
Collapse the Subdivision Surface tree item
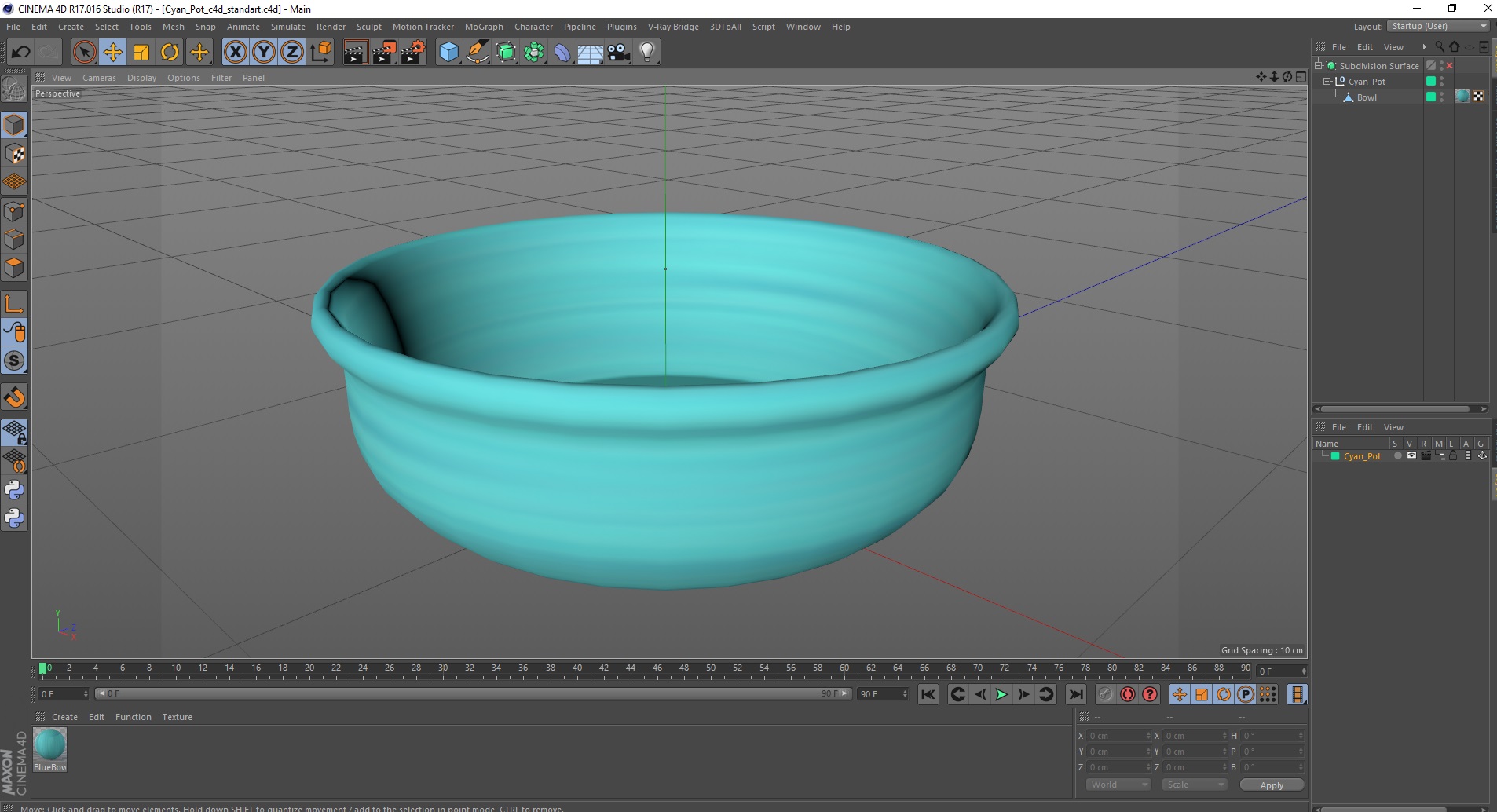[x=1319, y=65]
